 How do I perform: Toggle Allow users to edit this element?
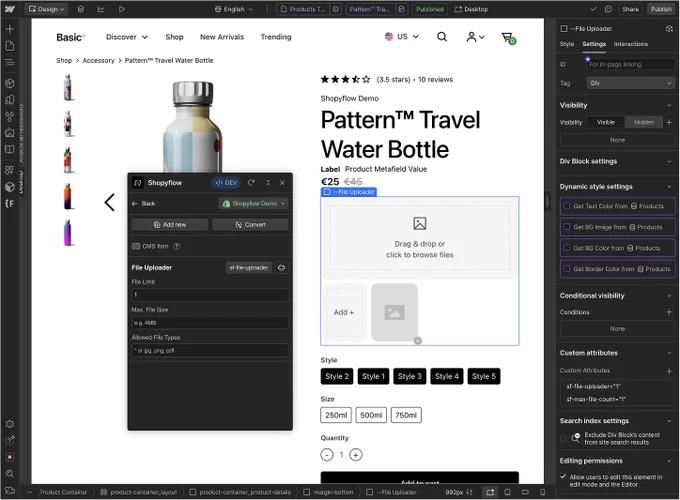[563, 477]
